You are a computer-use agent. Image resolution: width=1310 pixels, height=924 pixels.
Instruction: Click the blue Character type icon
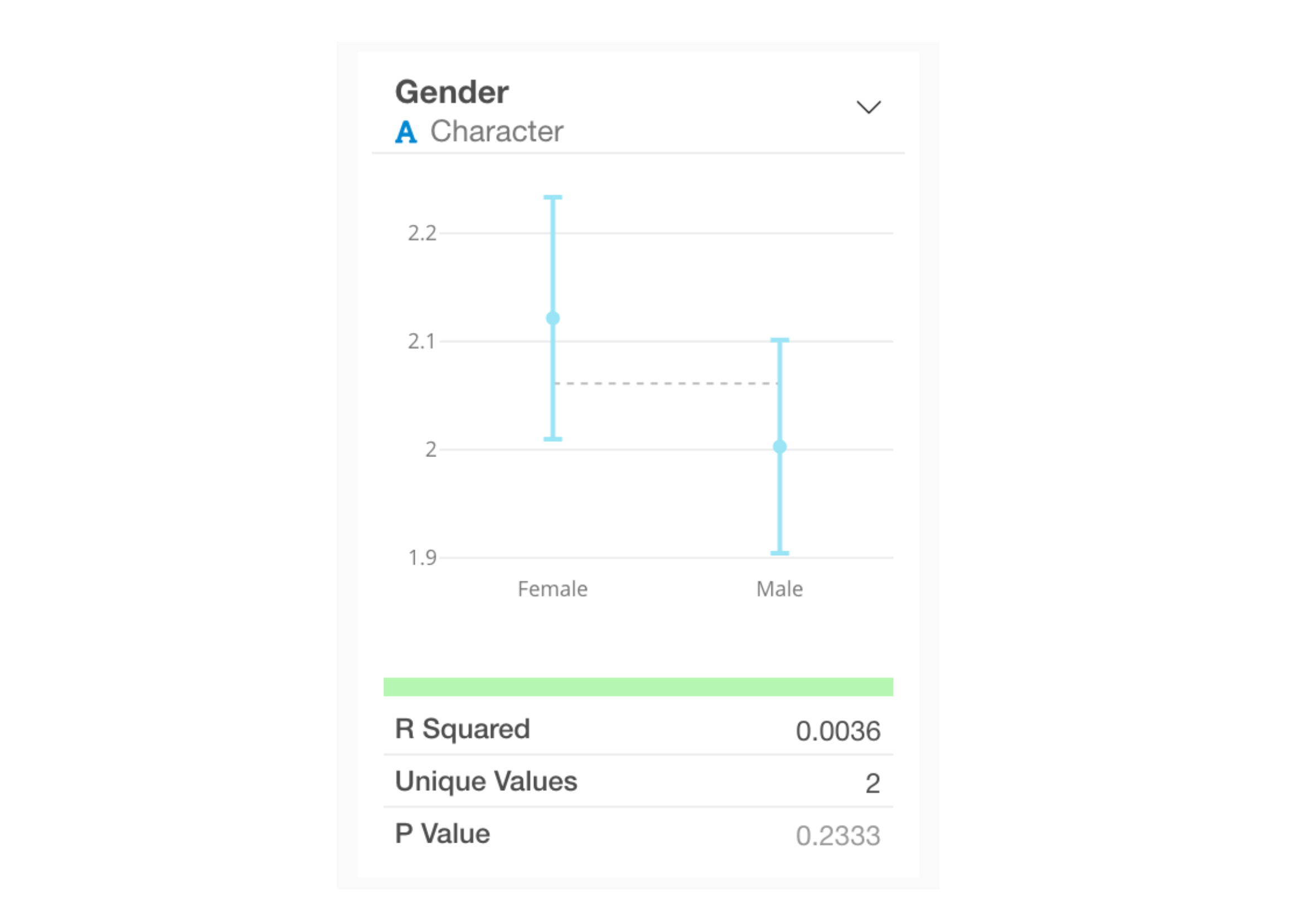pos(406,132)
